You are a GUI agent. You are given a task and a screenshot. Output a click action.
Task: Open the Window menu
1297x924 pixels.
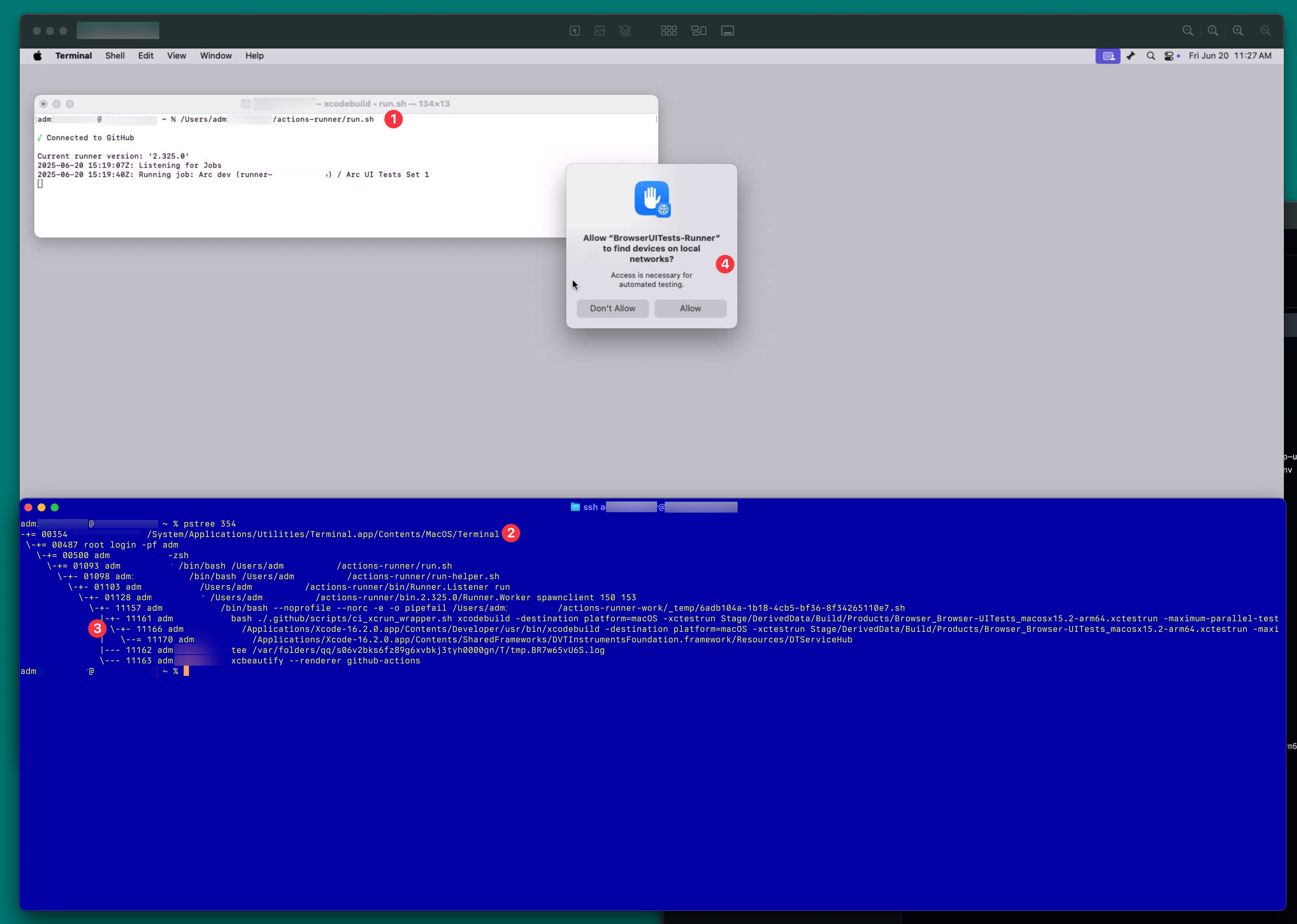tap(216, 56)
